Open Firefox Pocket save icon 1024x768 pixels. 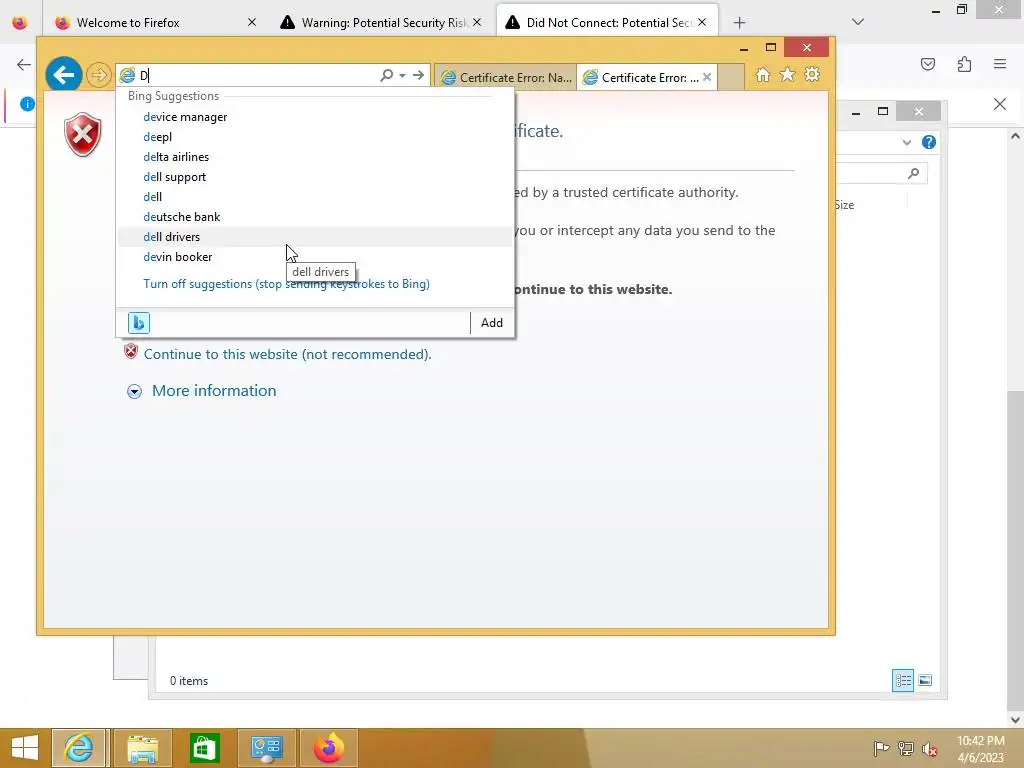tap(928, 64)
